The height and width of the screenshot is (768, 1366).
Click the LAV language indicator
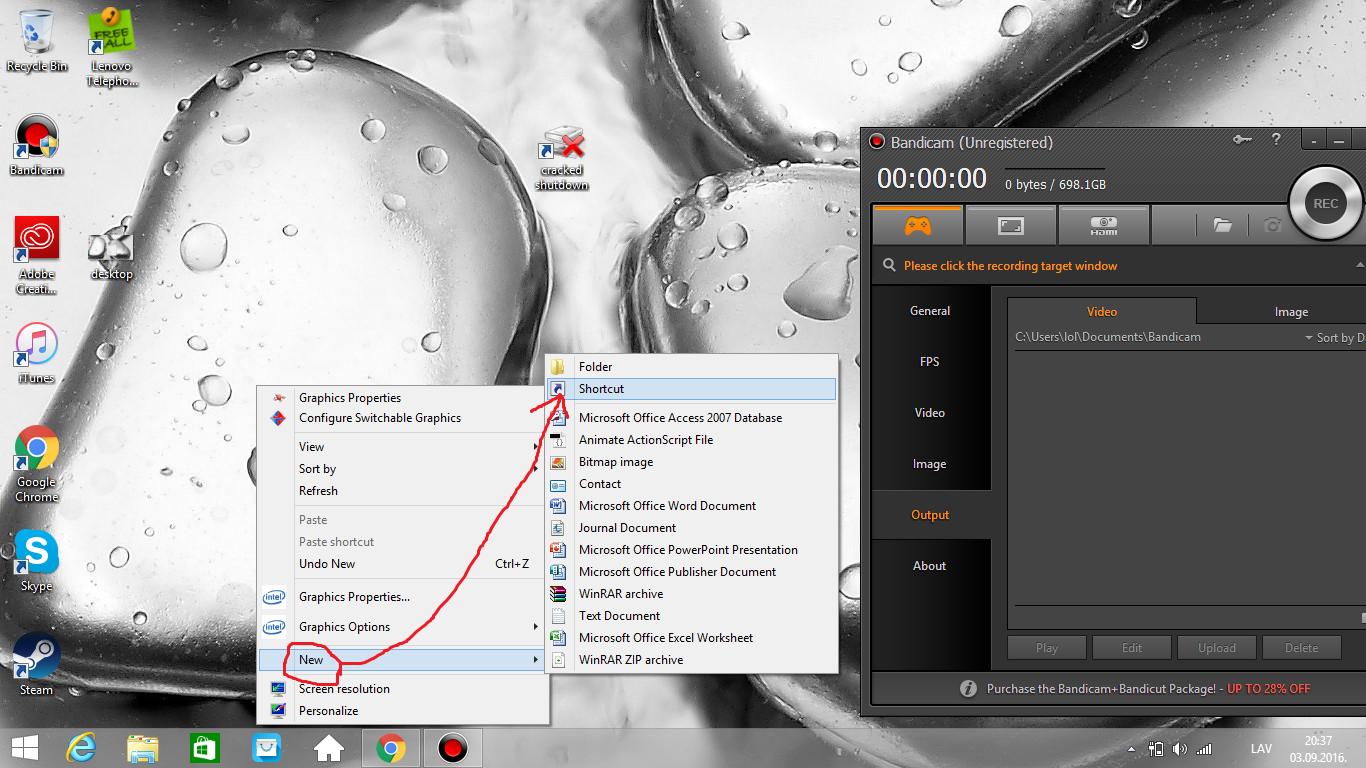coord(1261,749)
